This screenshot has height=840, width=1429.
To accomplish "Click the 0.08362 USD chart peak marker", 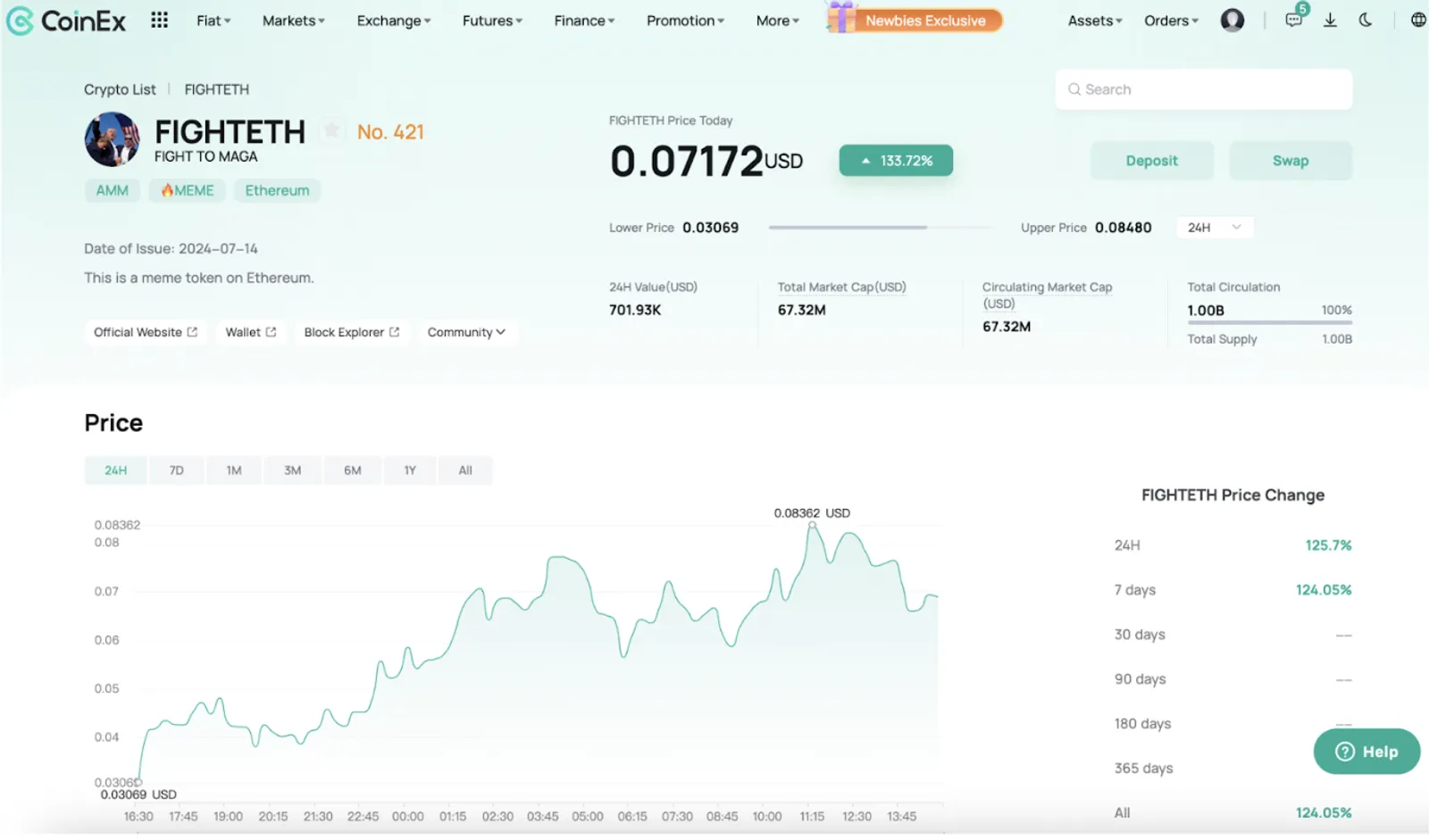I will pos(812,524).
